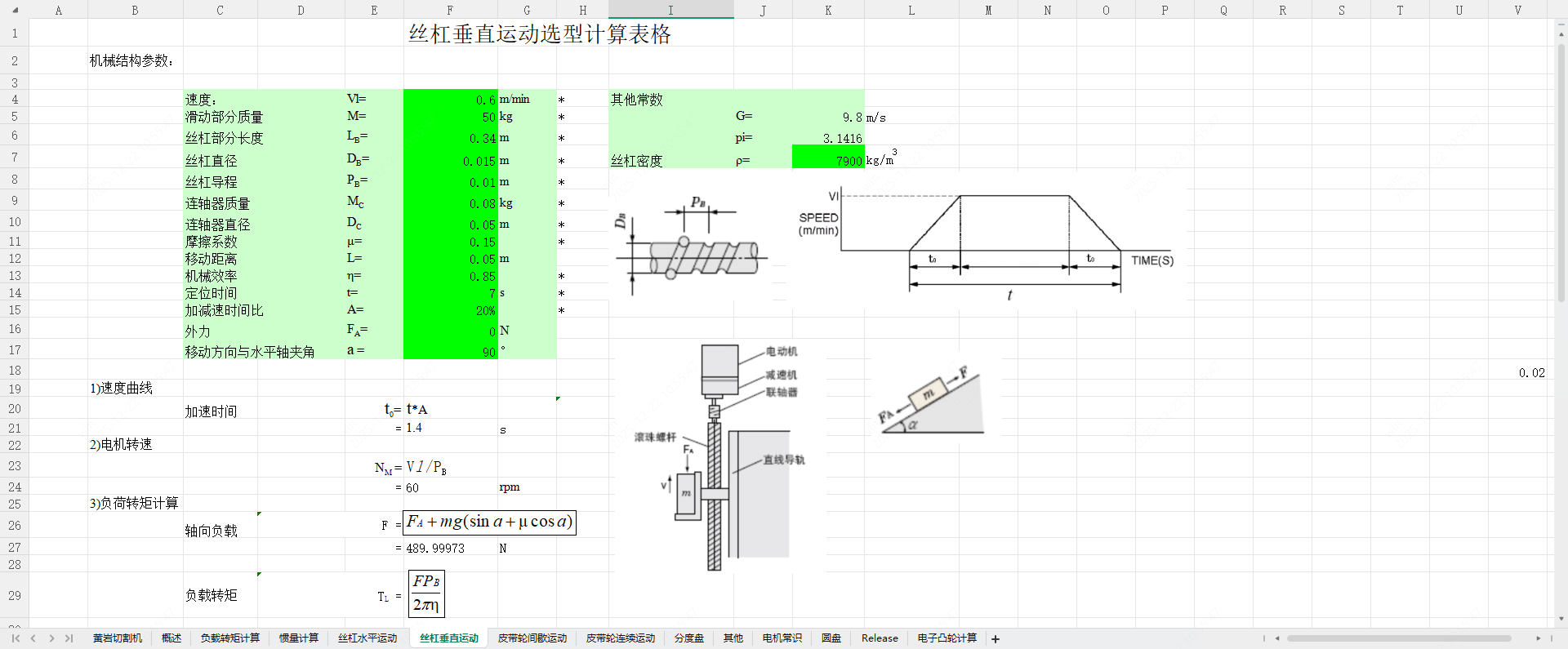This screenshot has height=649, width=1568.
Task: Jump to the first sheet tab arrow
Action: click(x=16, y=638)
